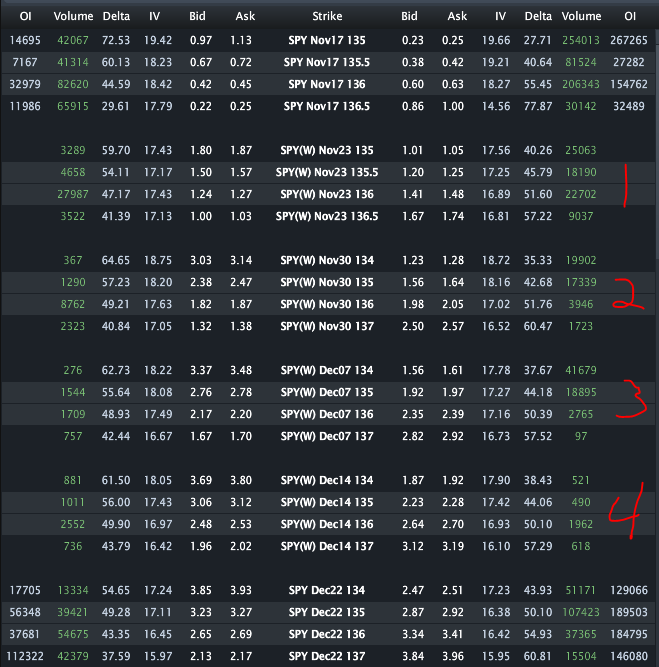
Task: Select the volume value 82620
Action: [73, 84]
